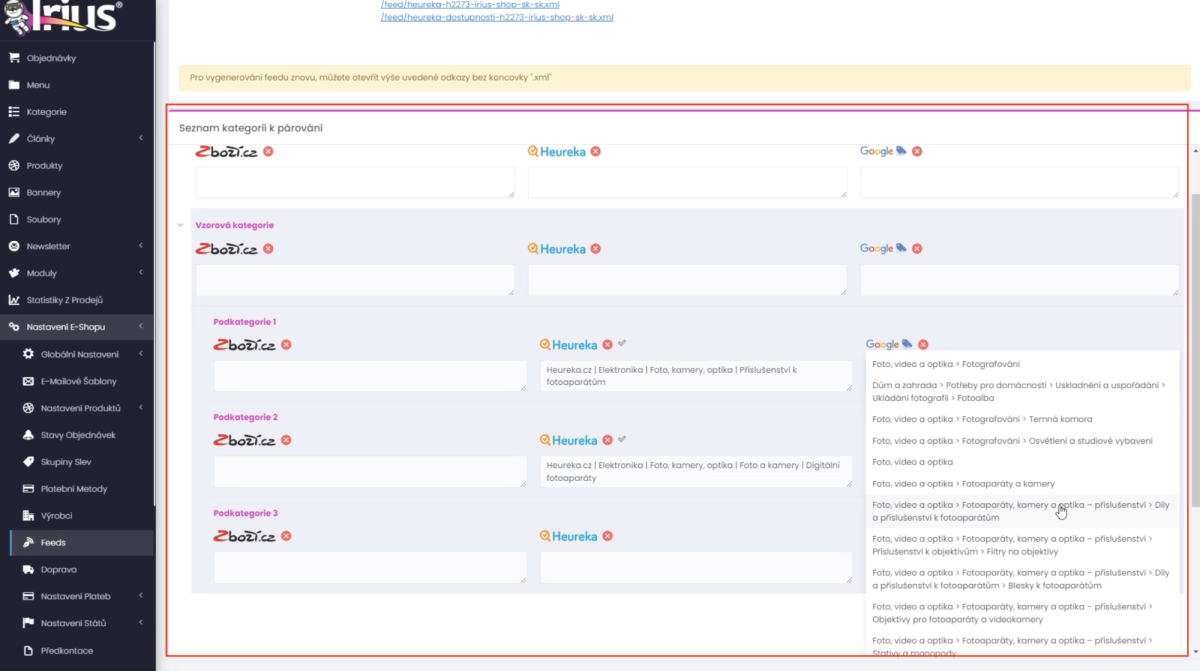Screen dimensions: 1200x671
Task: Click the E-Mailové Šablony envelope icon
Action: (x=28, y=381)
